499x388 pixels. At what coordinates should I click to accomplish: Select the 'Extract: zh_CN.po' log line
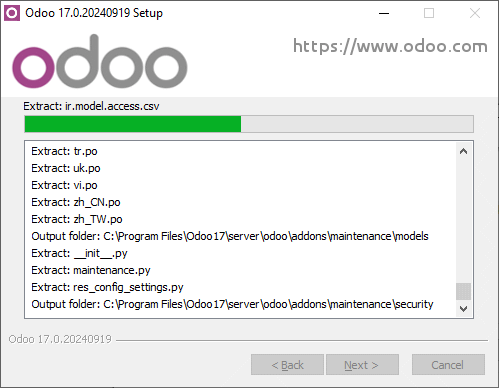[76, 202]
